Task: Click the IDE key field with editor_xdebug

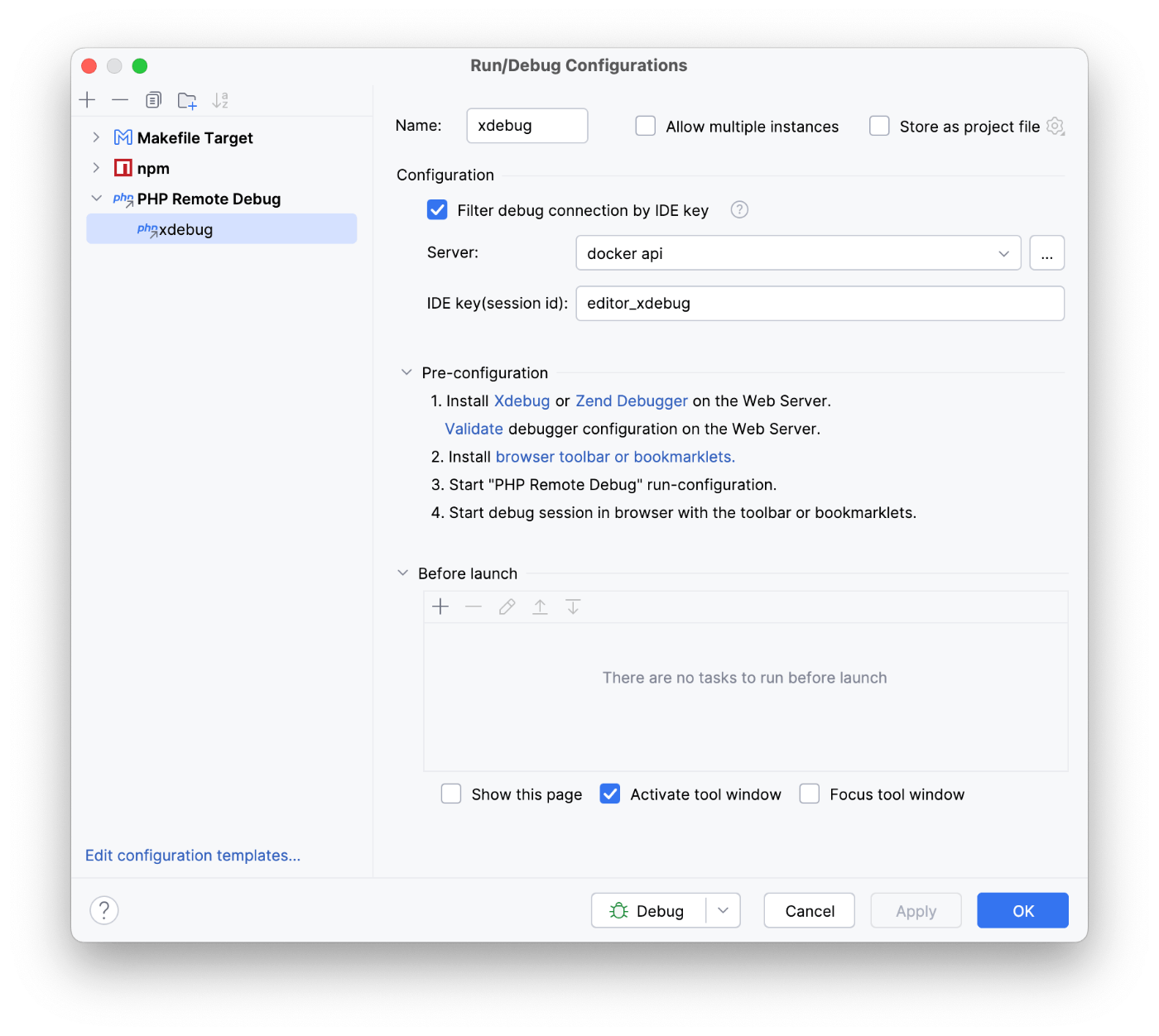Action: click(820, 303)
